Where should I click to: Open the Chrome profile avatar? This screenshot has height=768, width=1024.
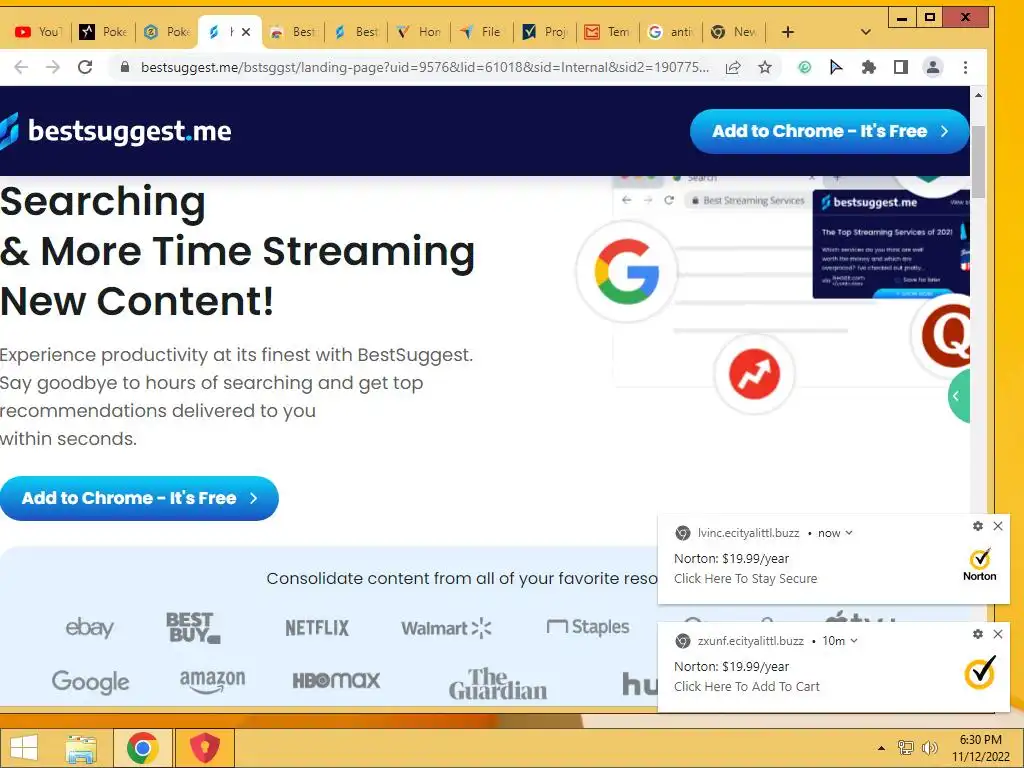click(x=933, y=67)
